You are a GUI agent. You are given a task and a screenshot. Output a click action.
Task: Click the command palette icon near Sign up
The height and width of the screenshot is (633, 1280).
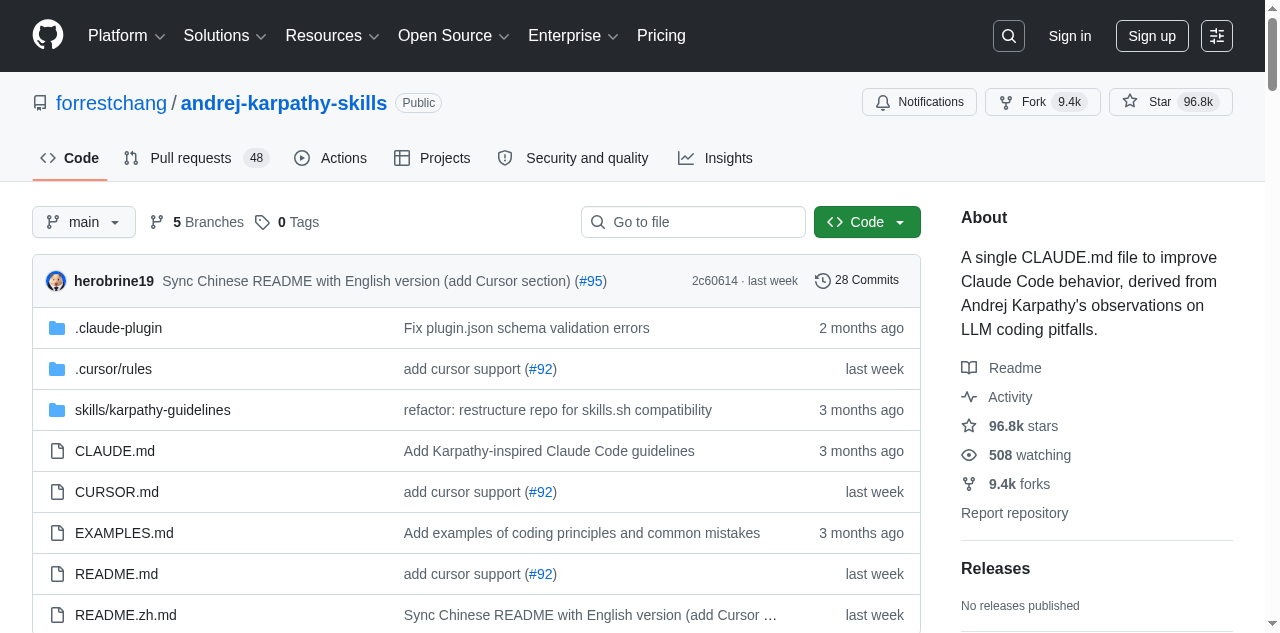pyautogui.click(x=1216, y=35)
